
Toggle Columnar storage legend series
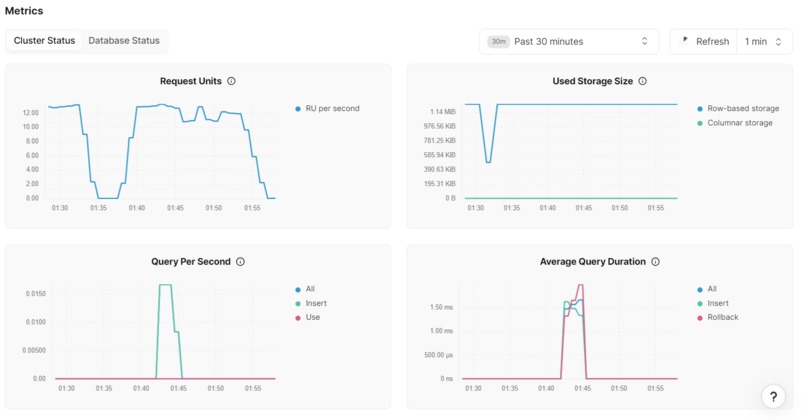pos(735,123)
